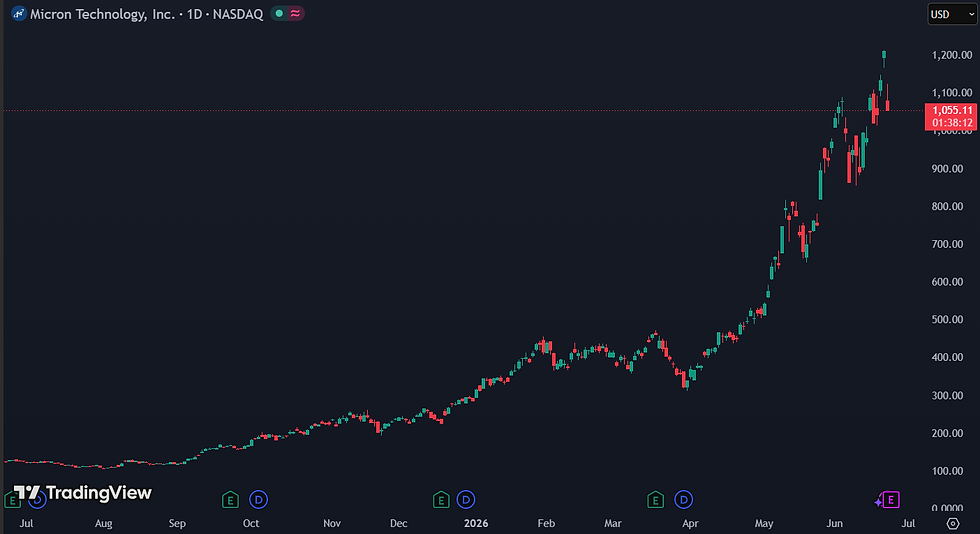Screen dimensions: 980x534
Task: Open chart settings gear icon
Action: click(x=952, y=523)
